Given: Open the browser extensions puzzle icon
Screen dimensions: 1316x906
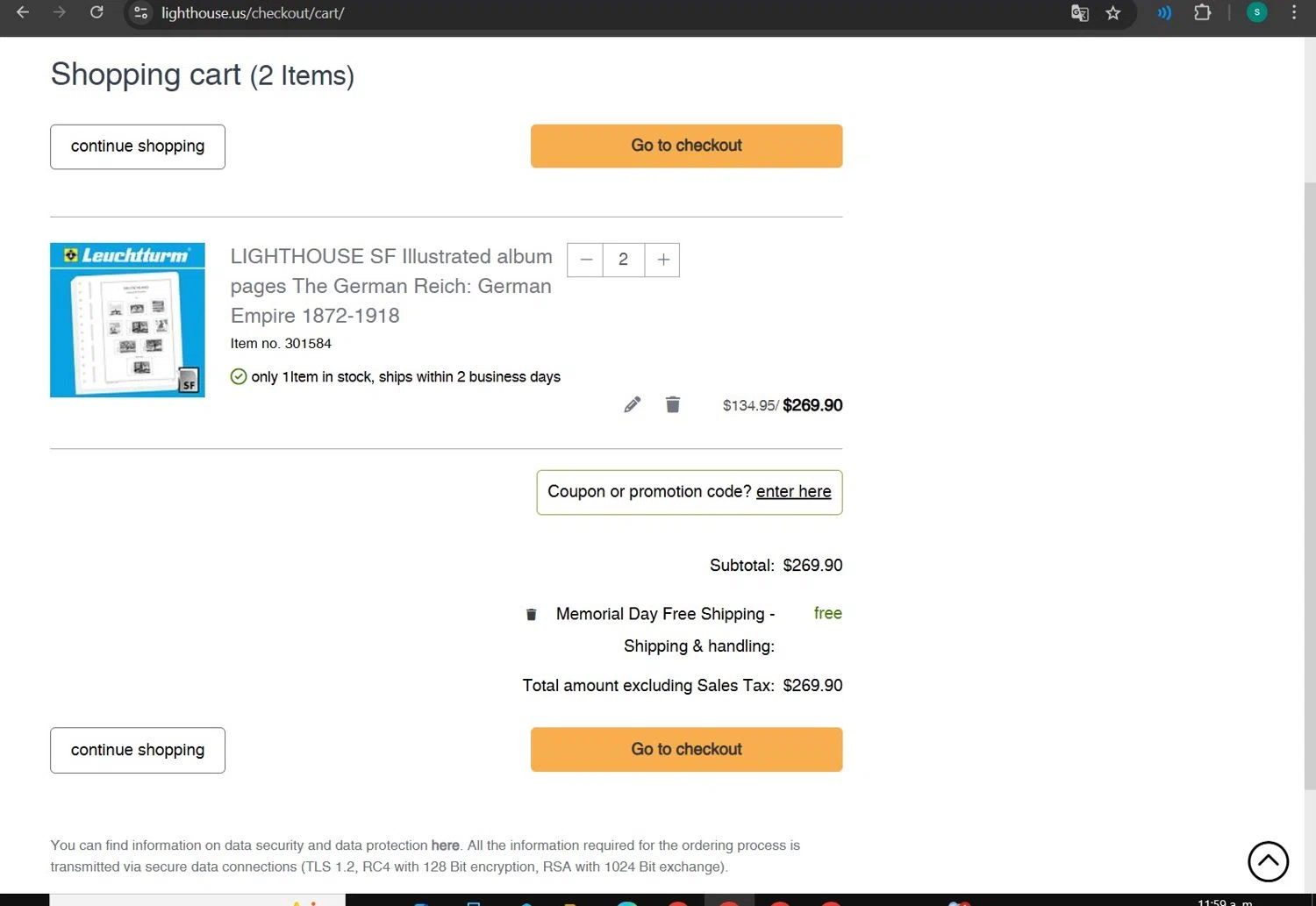Looking at the screenshot, I should tap(1203, 12).
